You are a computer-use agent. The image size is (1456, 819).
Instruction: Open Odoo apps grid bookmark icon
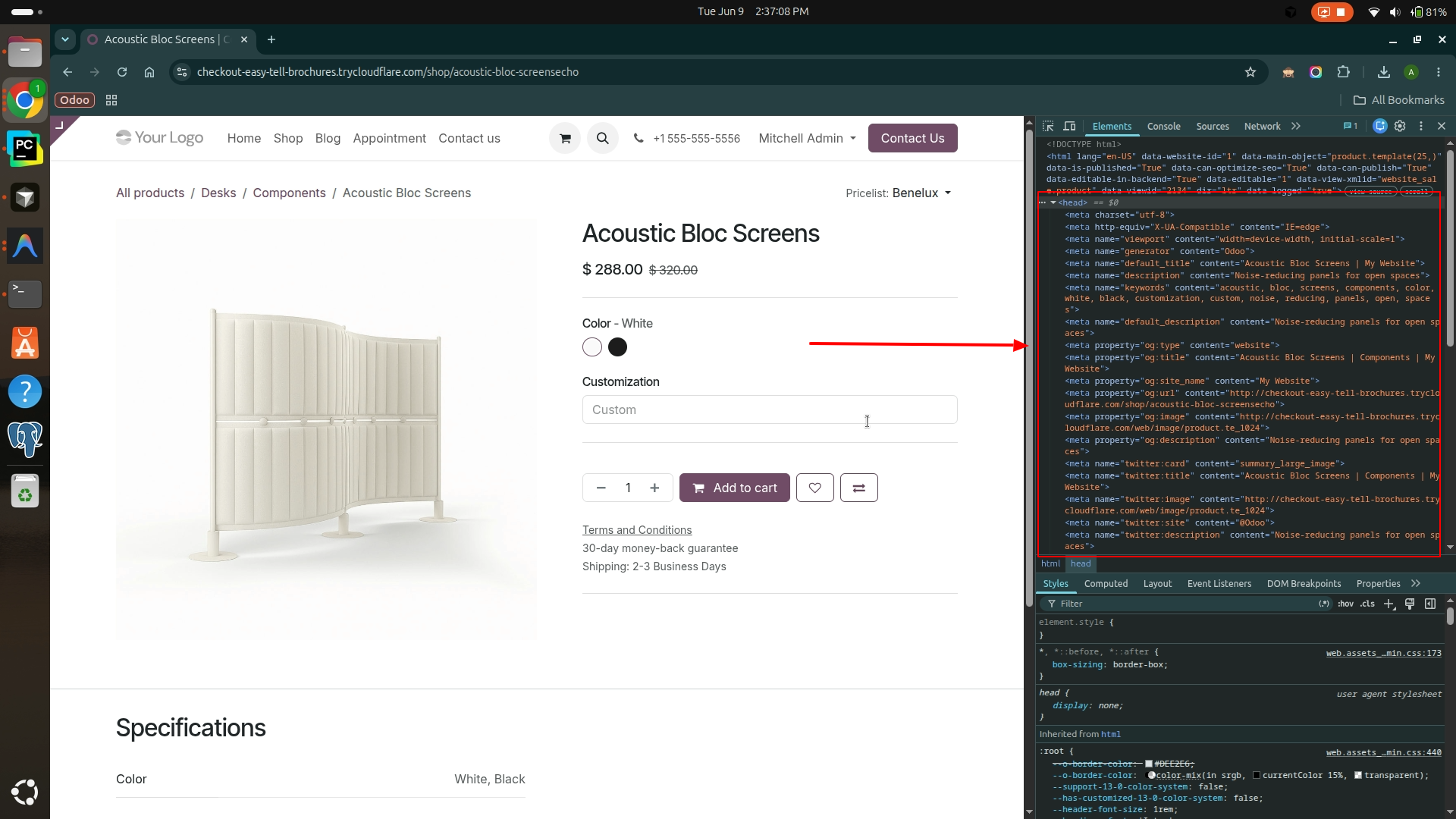click(x=111, y=100)
